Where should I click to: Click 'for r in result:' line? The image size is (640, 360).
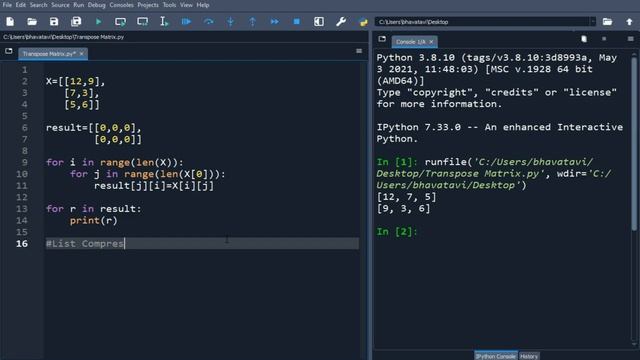pyautogui.click(x=93, y=209)
